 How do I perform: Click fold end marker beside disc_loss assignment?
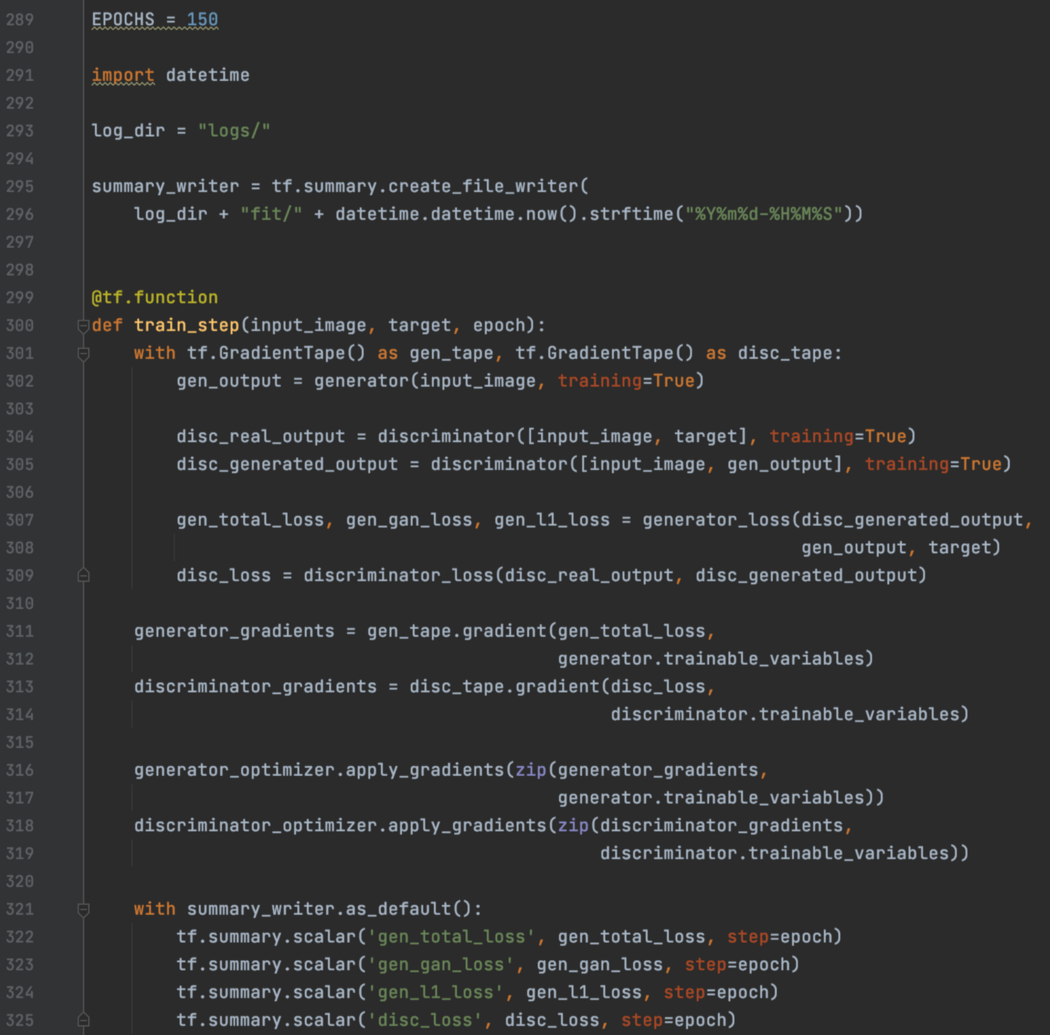[x=83, y=576]
